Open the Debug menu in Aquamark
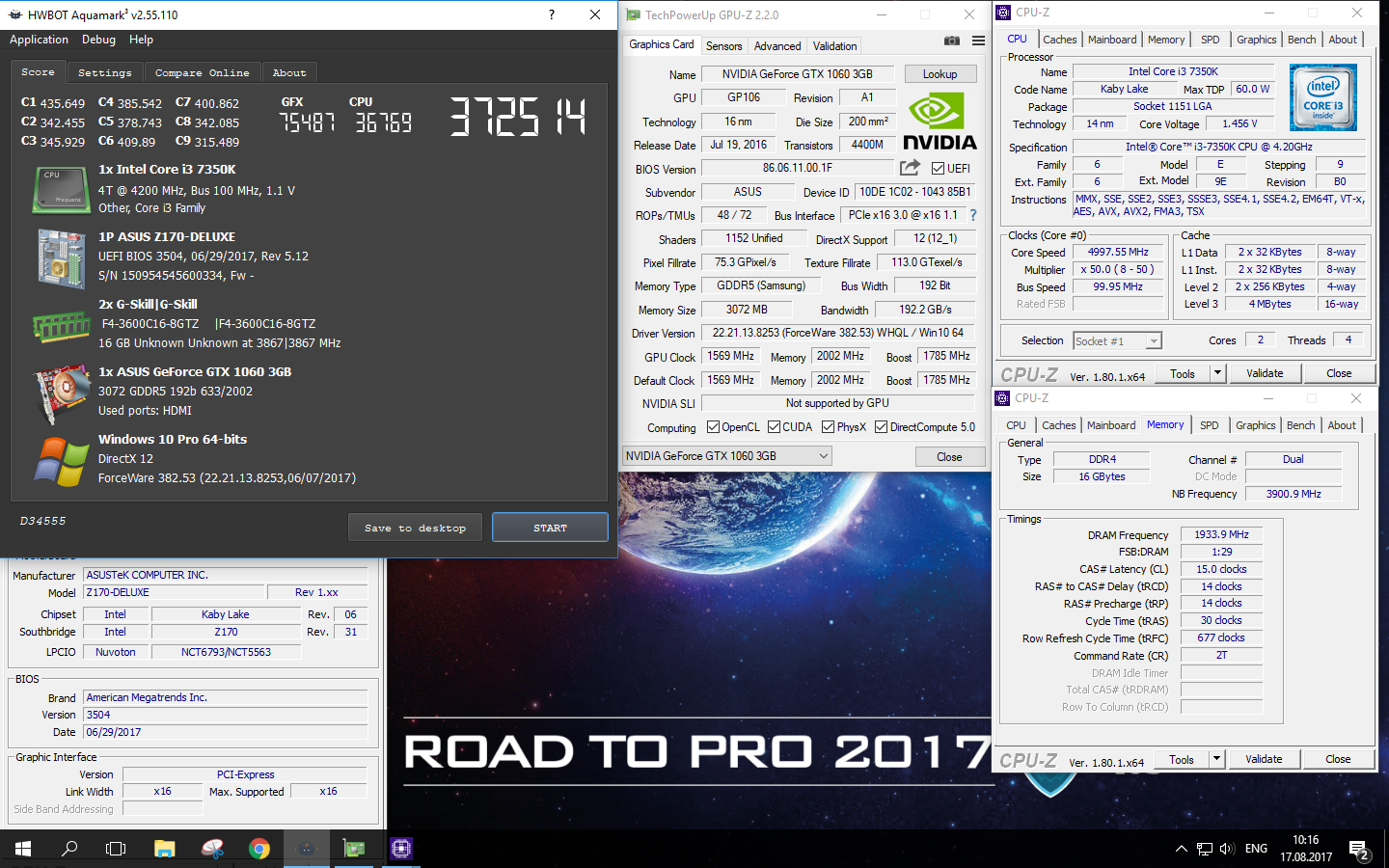 (x=98, y=40)
